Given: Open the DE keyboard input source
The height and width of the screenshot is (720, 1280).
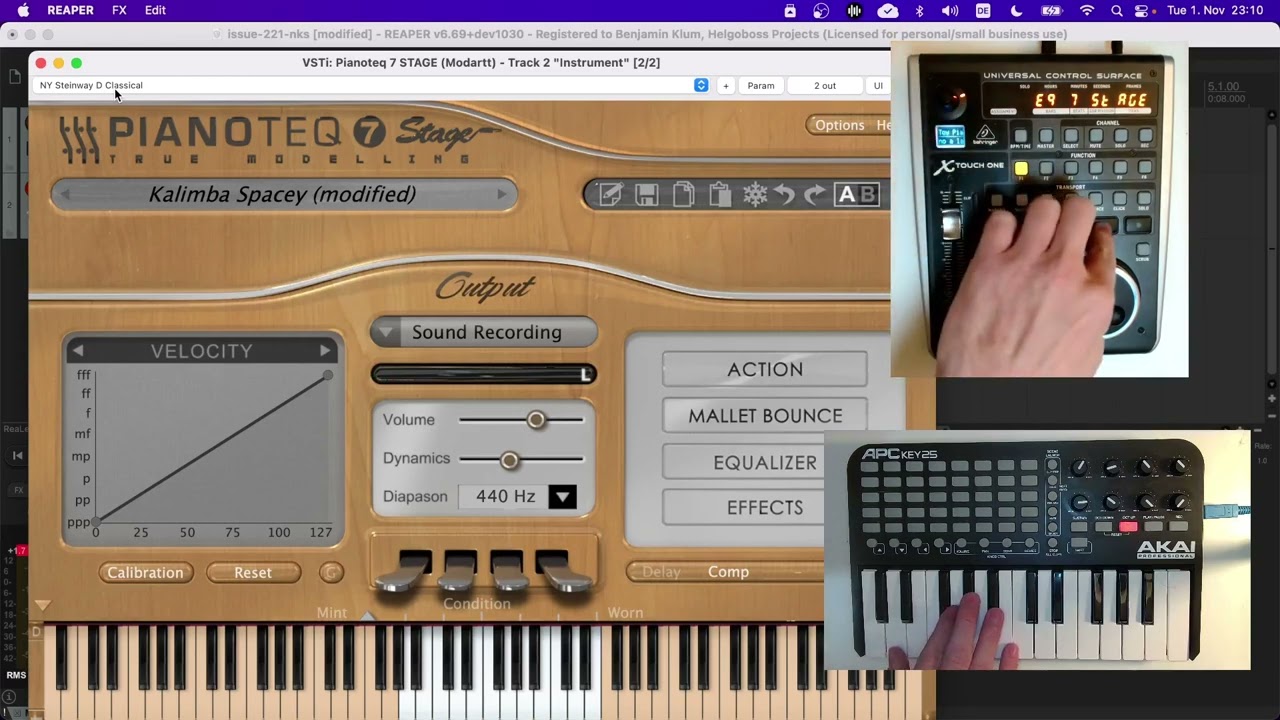Looking at the screenshot, I should point(983,11).
